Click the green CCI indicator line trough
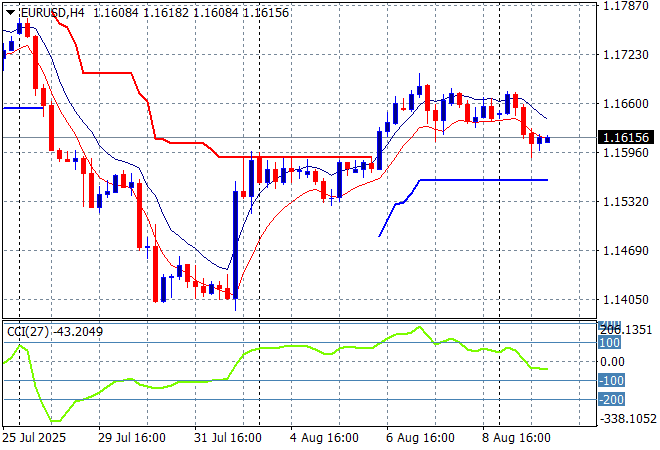This screenshot has height=450, width=660. click(x=56, y=421)
